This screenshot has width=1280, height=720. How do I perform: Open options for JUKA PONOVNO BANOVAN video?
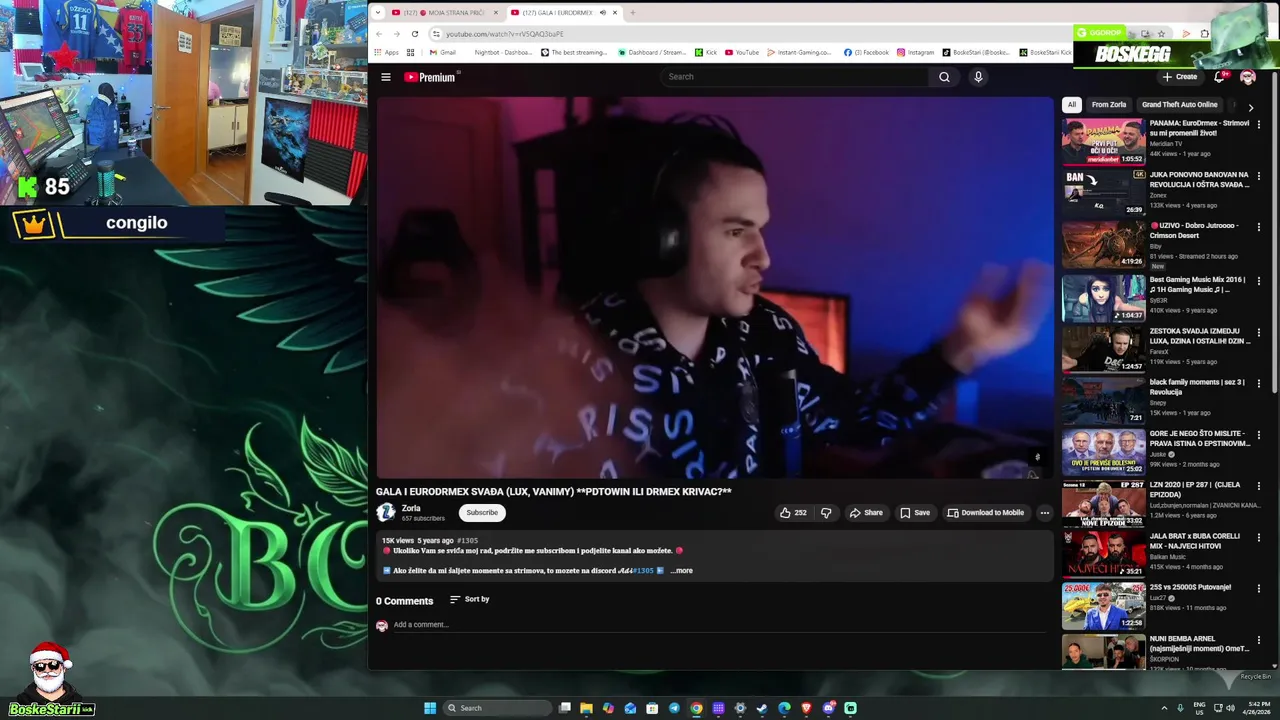1259,176
